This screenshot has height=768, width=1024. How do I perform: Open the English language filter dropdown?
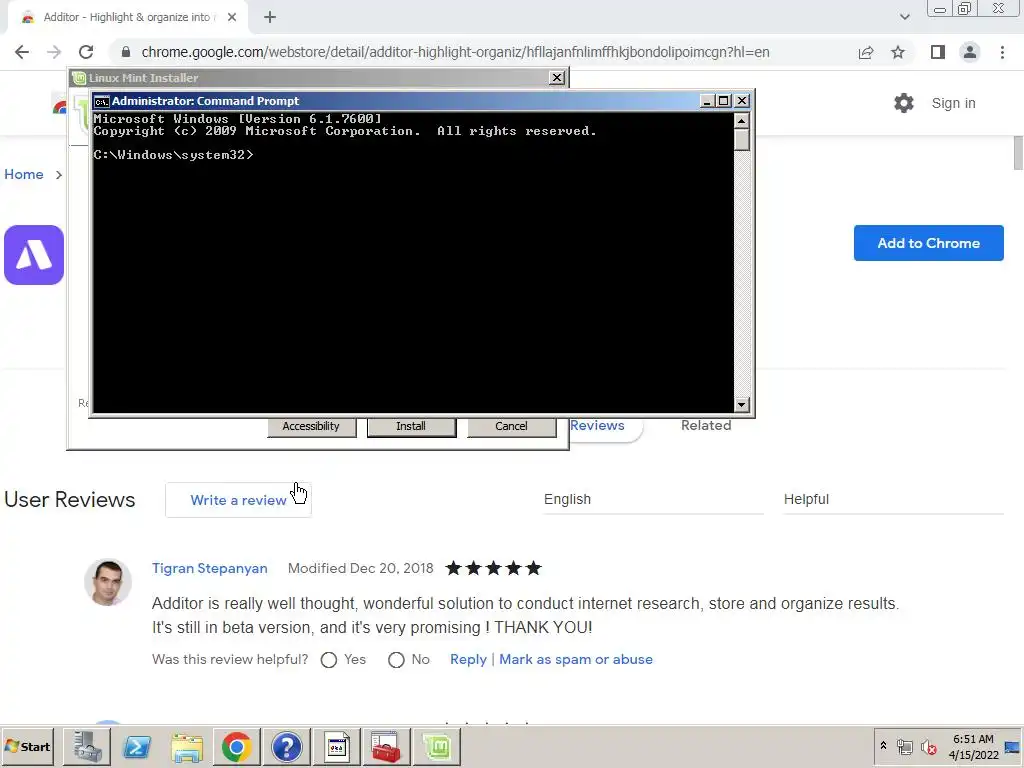[653, 500]
